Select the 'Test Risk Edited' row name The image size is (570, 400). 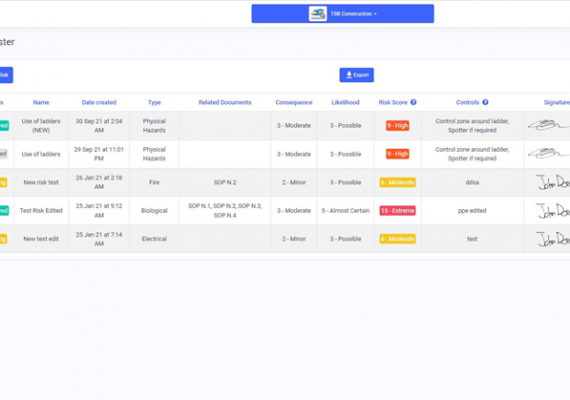coord(41,211)
